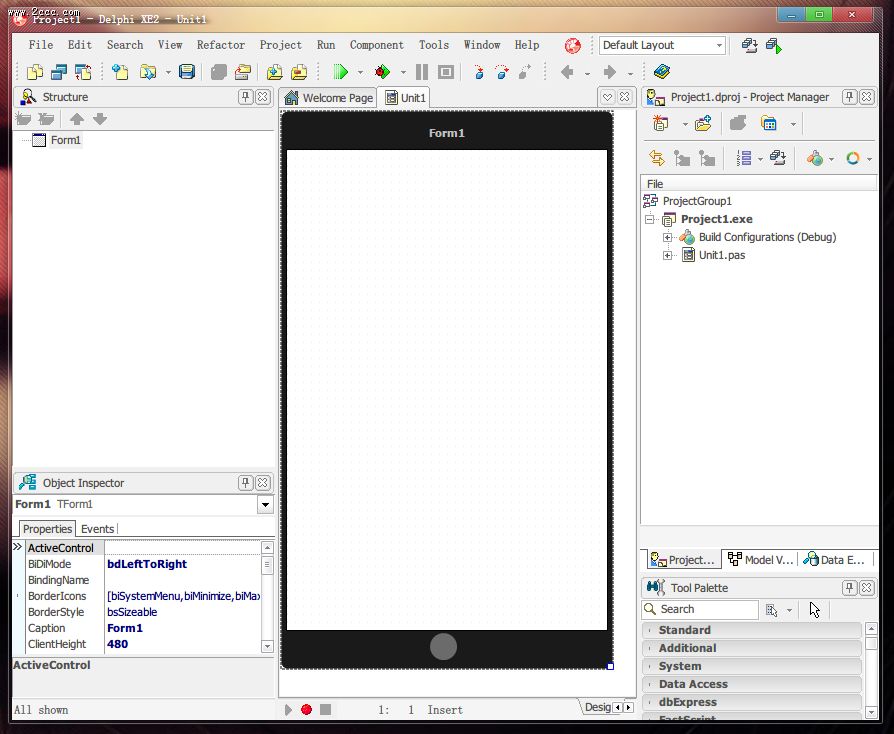The image size is (894, 734).
Task: Pin the Tool Palette panel
Action: (850, 587)
